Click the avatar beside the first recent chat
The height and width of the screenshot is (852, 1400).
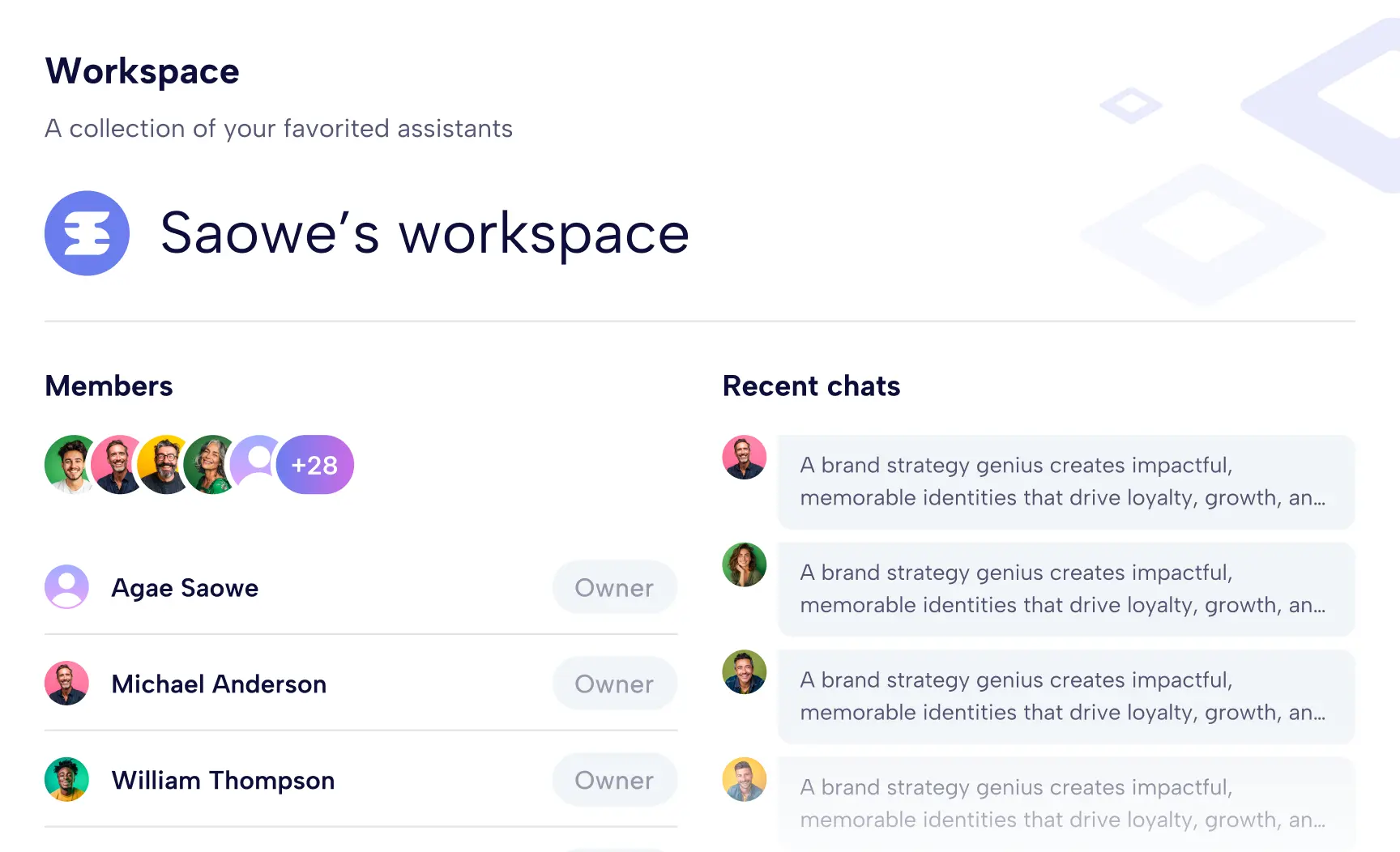point(744,458)
